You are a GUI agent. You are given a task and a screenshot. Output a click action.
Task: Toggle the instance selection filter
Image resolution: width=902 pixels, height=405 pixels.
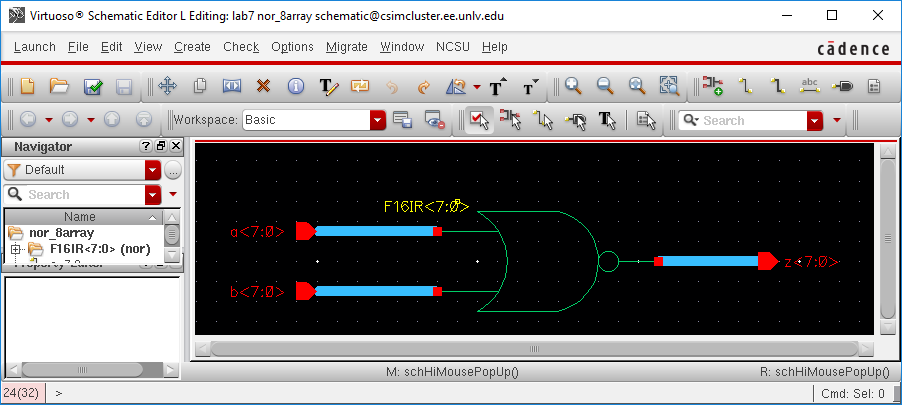511,120
